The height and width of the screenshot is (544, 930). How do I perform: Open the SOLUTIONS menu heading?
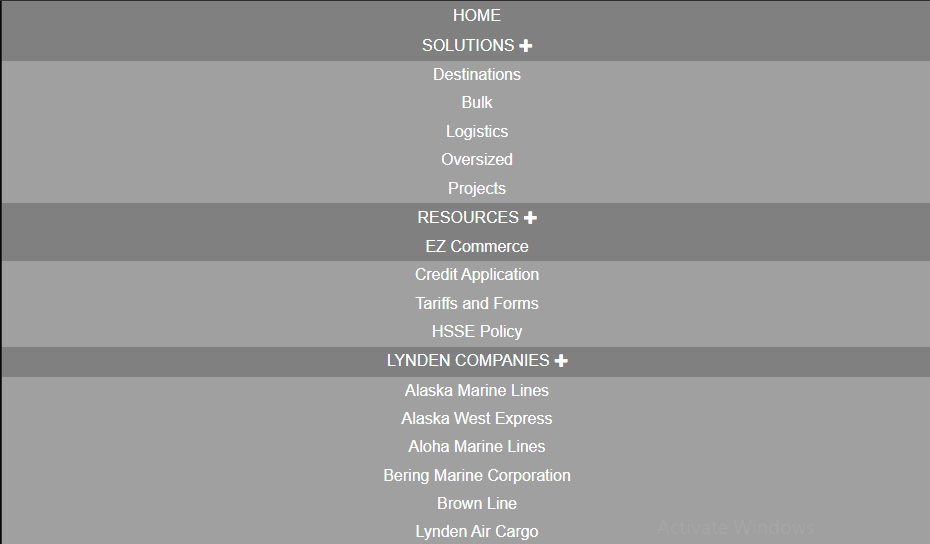[468, 46]
